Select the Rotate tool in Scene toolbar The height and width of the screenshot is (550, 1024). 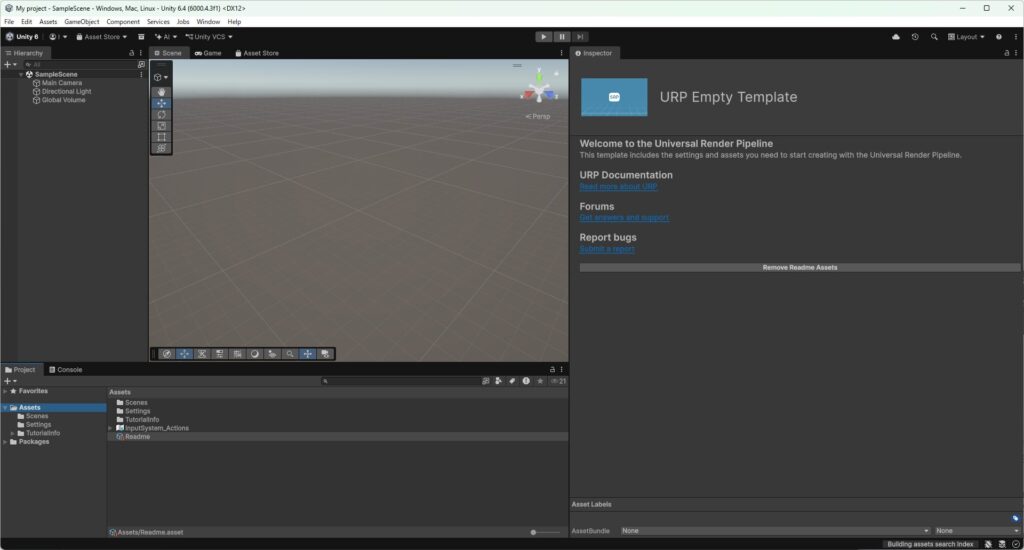pos(161,114)
